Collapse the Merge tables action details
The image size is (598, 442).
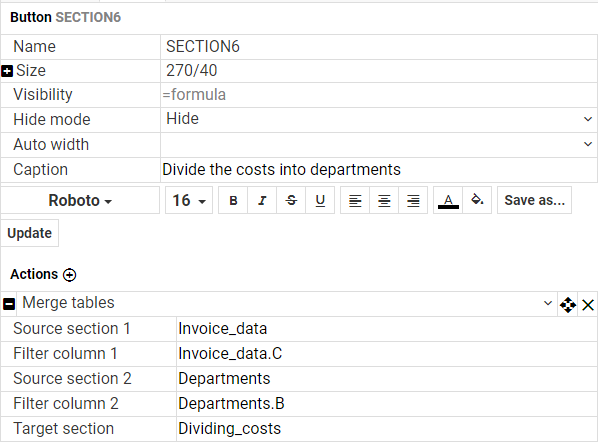9,304
